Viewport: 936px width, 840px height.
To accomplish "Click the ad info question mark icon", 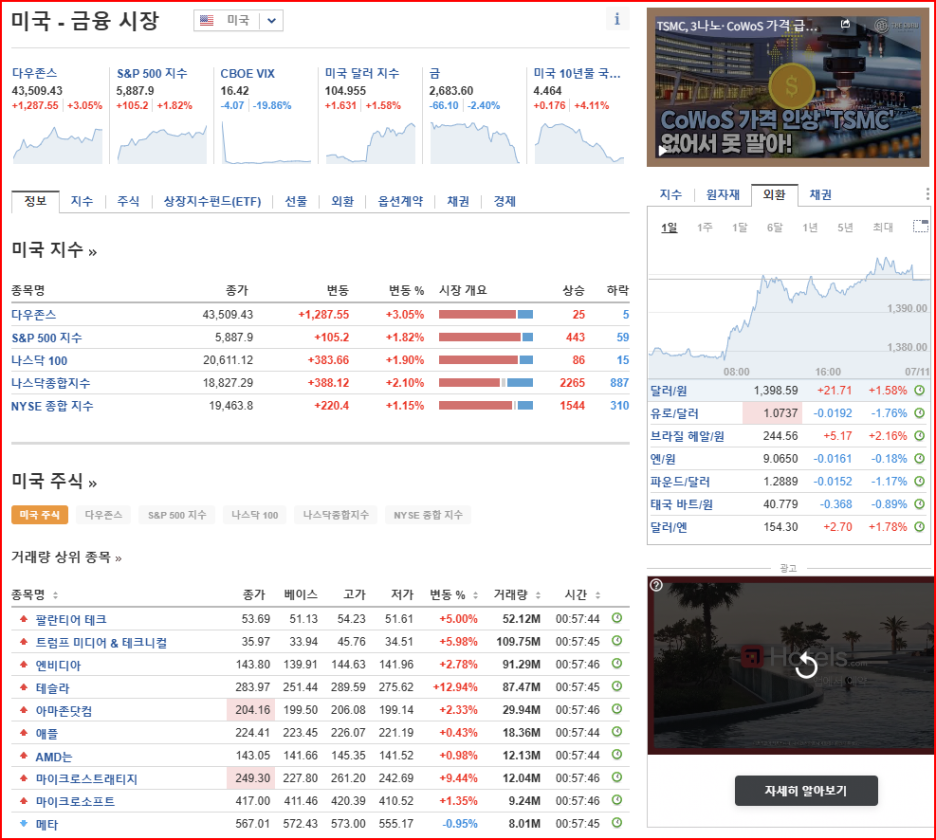I will pos(656,585).
